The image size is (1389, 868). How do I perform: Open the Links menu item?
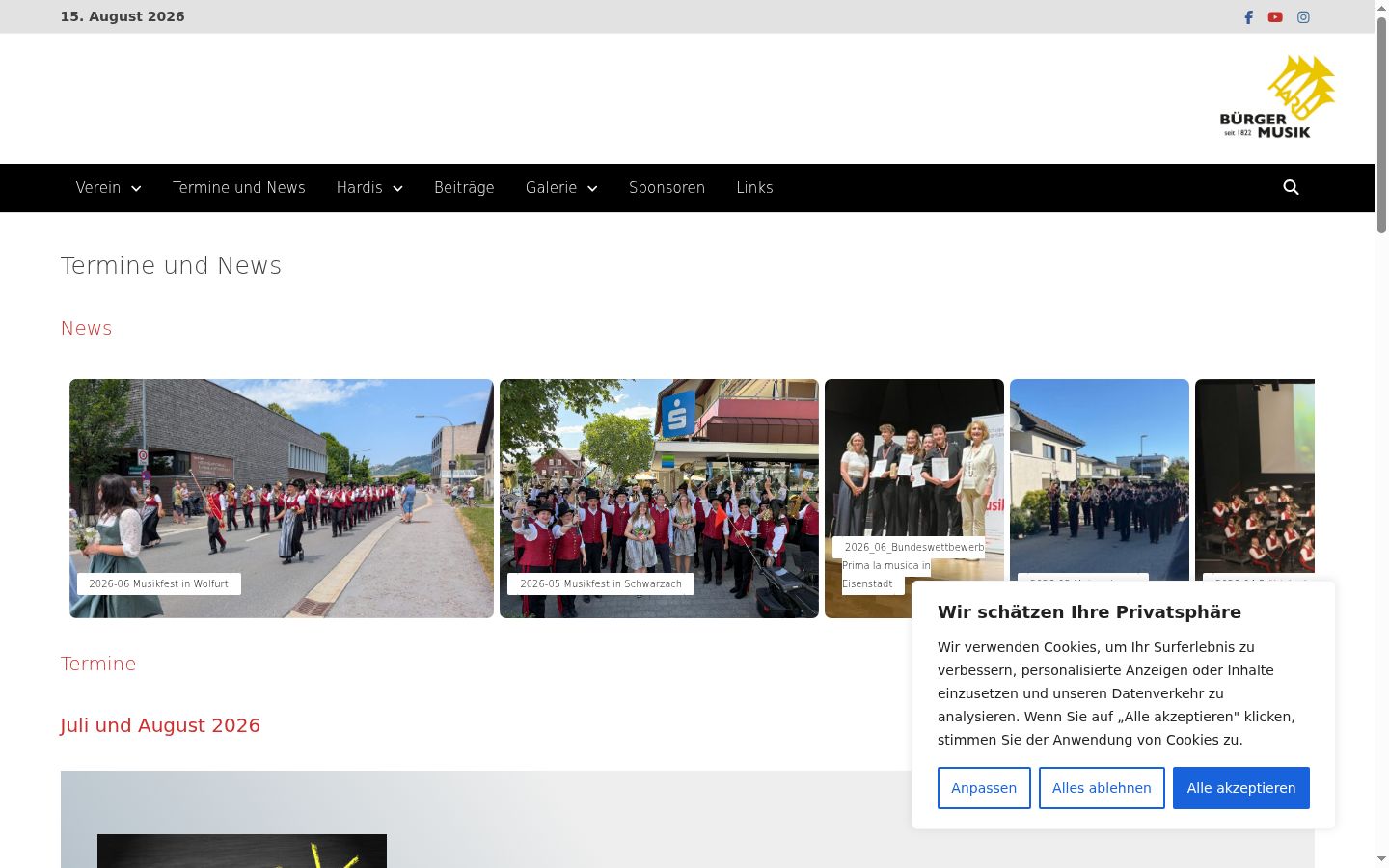pyautogui.click(x=754, y=187)
